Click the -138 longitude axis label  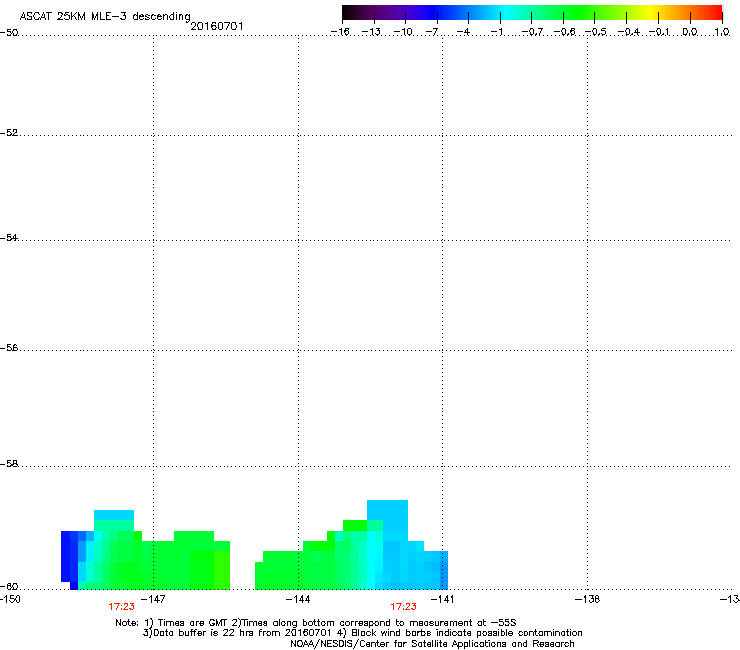pyautogui.click(x=588, y=599)
